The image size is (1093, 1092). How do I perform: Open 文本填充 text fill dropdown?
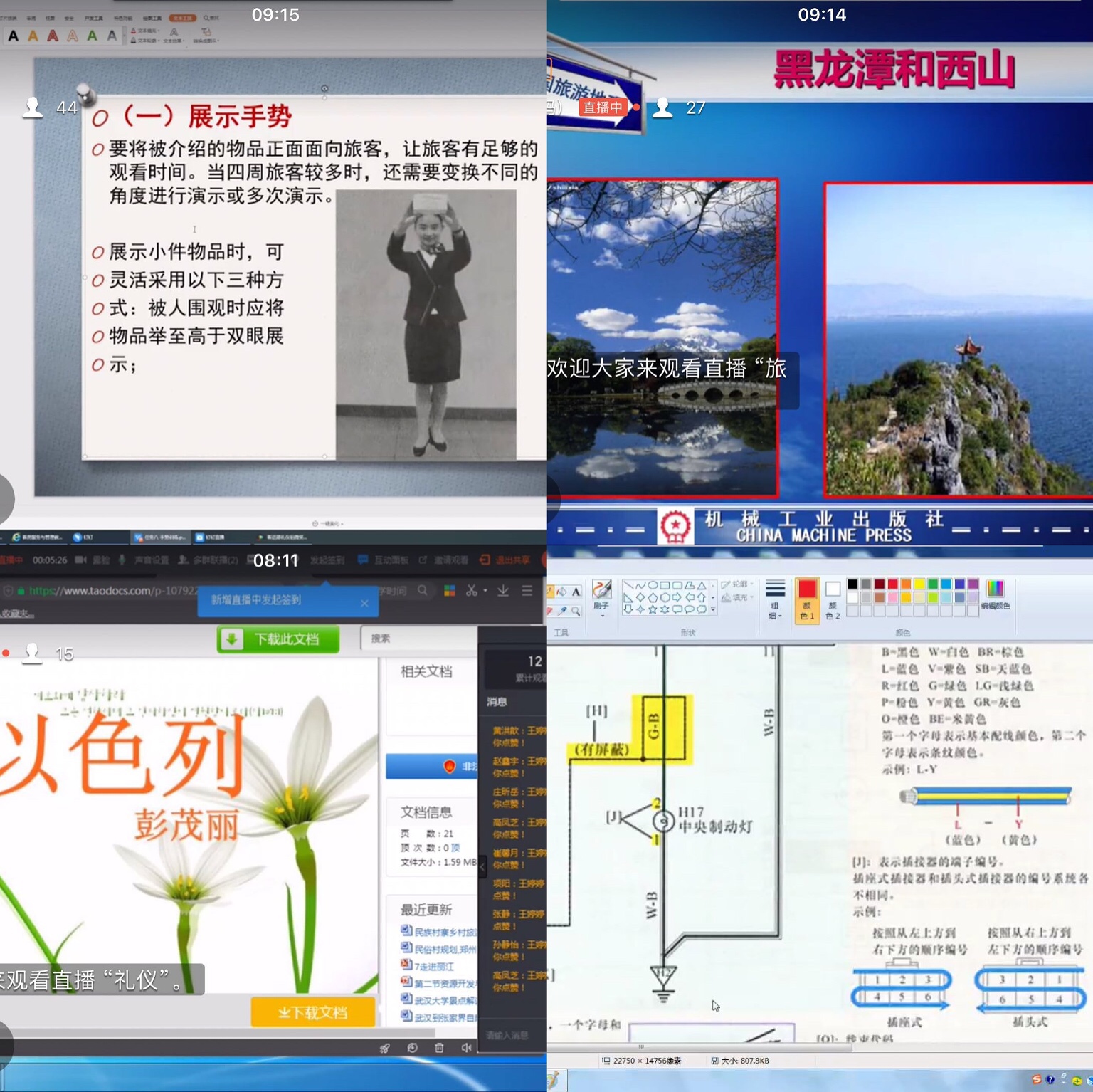coord(144,31)
